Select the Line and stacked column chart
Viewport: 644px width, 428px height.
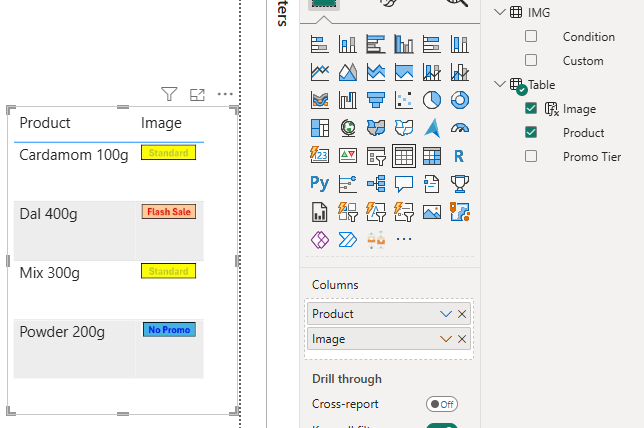coord(432,72)
